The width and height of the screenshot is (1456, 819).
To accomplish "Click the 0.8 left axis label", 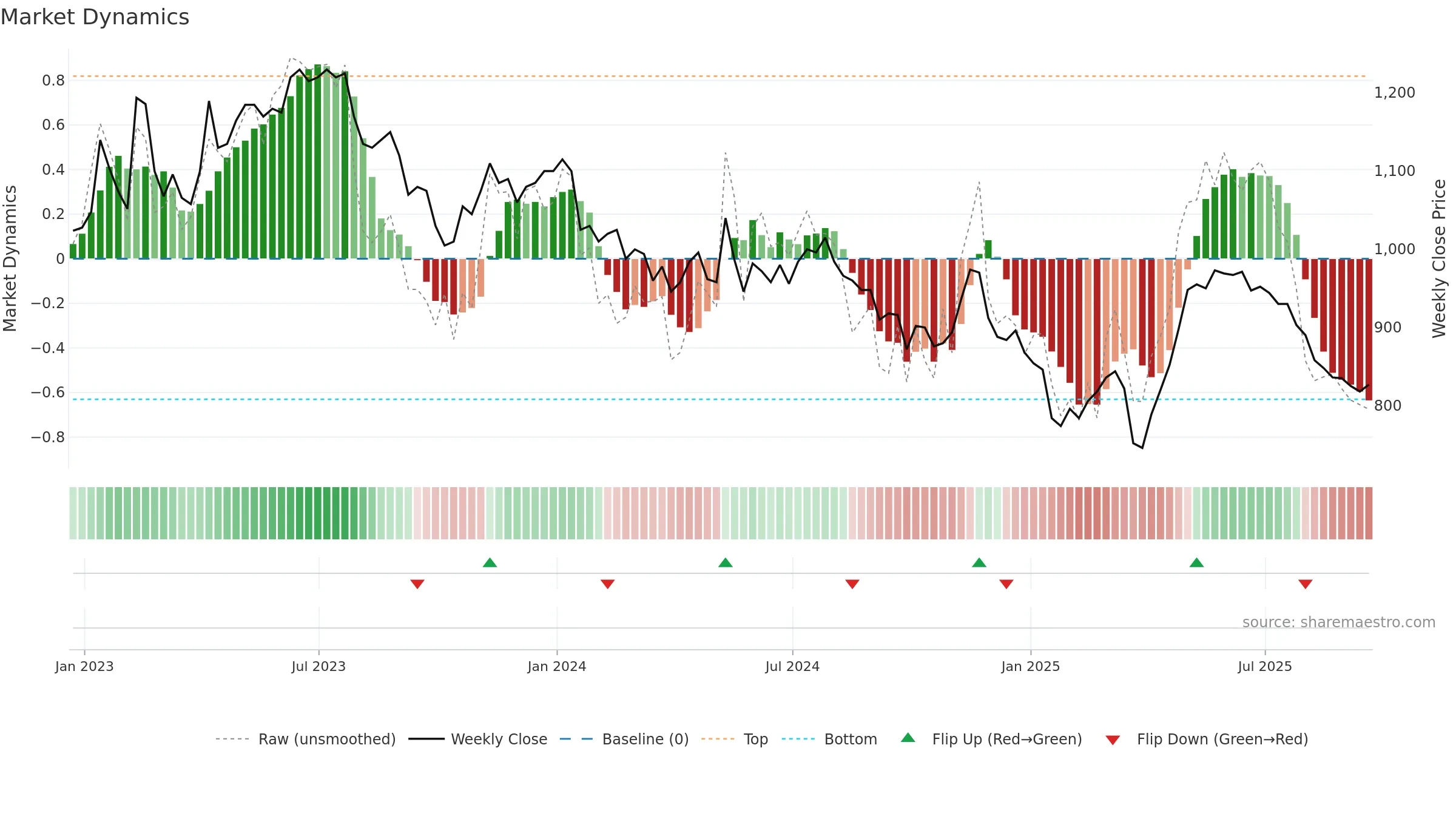I will click(x=53, y=80).
